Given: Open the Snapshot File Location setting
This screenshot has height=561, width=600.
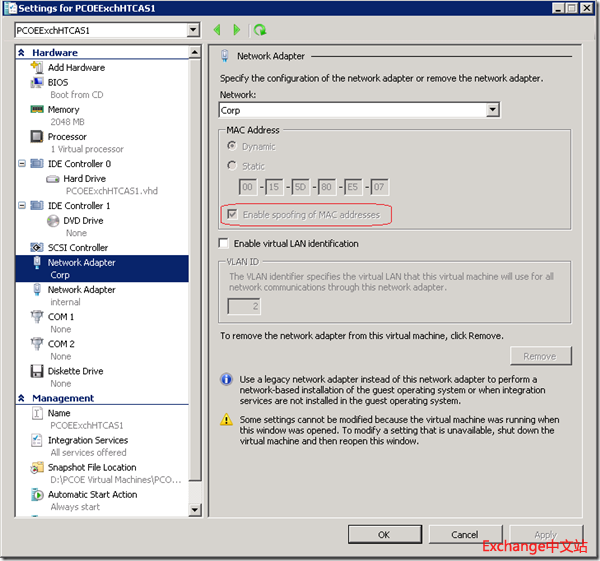Looking at the screenshot, I should coord(91,467).
